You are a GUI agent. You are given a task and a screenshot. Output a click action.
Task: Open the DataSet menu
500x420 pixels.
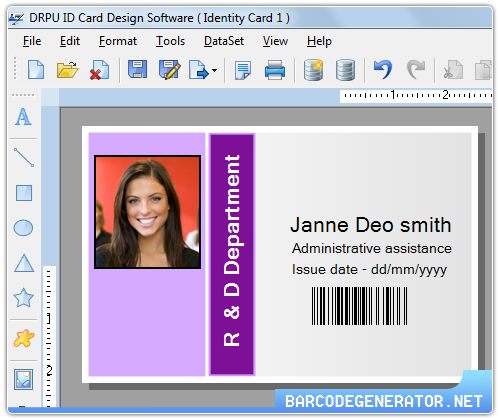[x=224, y=41]
